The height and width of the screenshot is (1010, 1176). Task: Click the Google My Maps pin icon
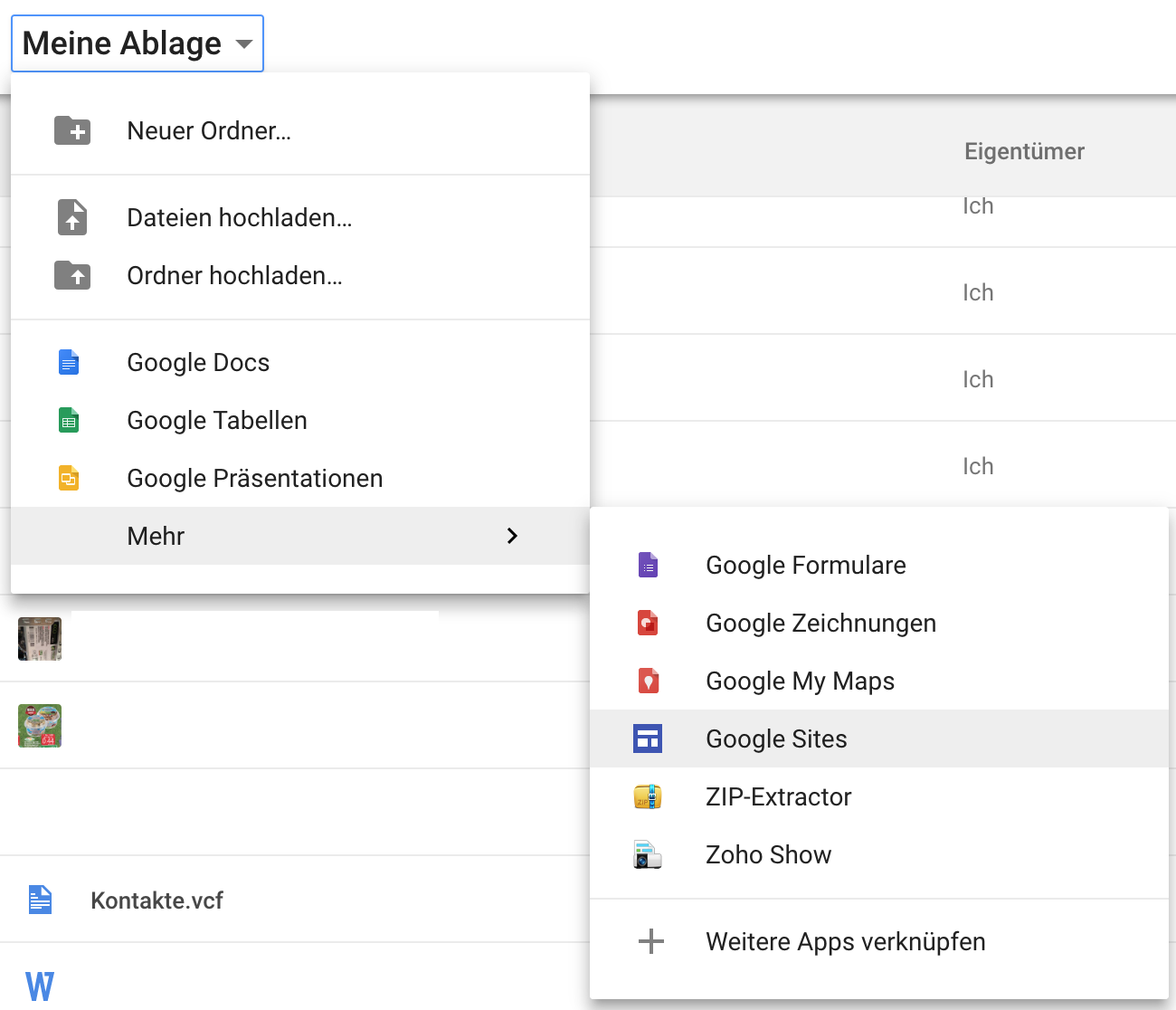[648, 681]
